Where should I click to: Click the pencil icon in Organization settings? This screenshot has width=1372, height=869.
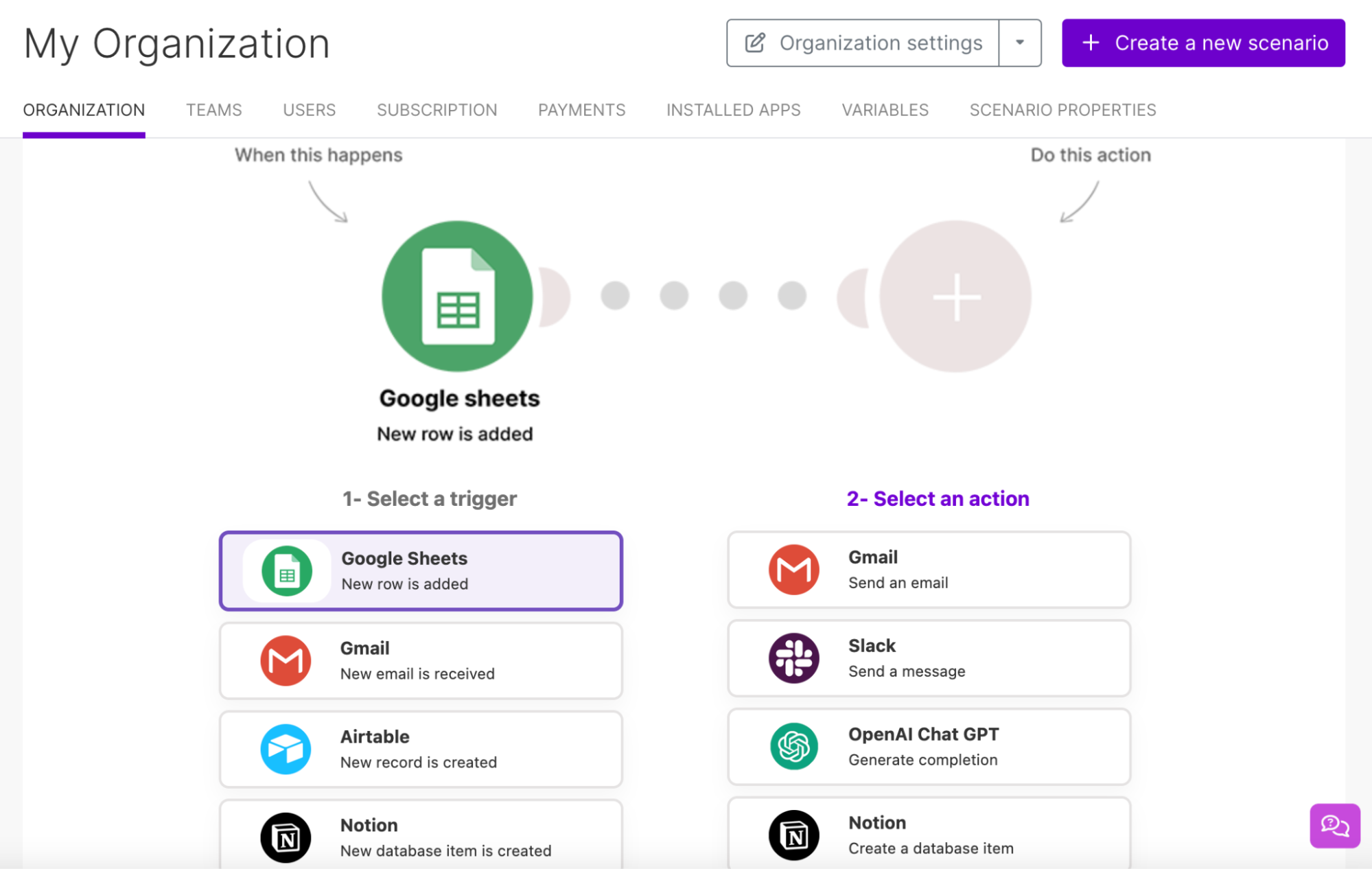(755, 43)
